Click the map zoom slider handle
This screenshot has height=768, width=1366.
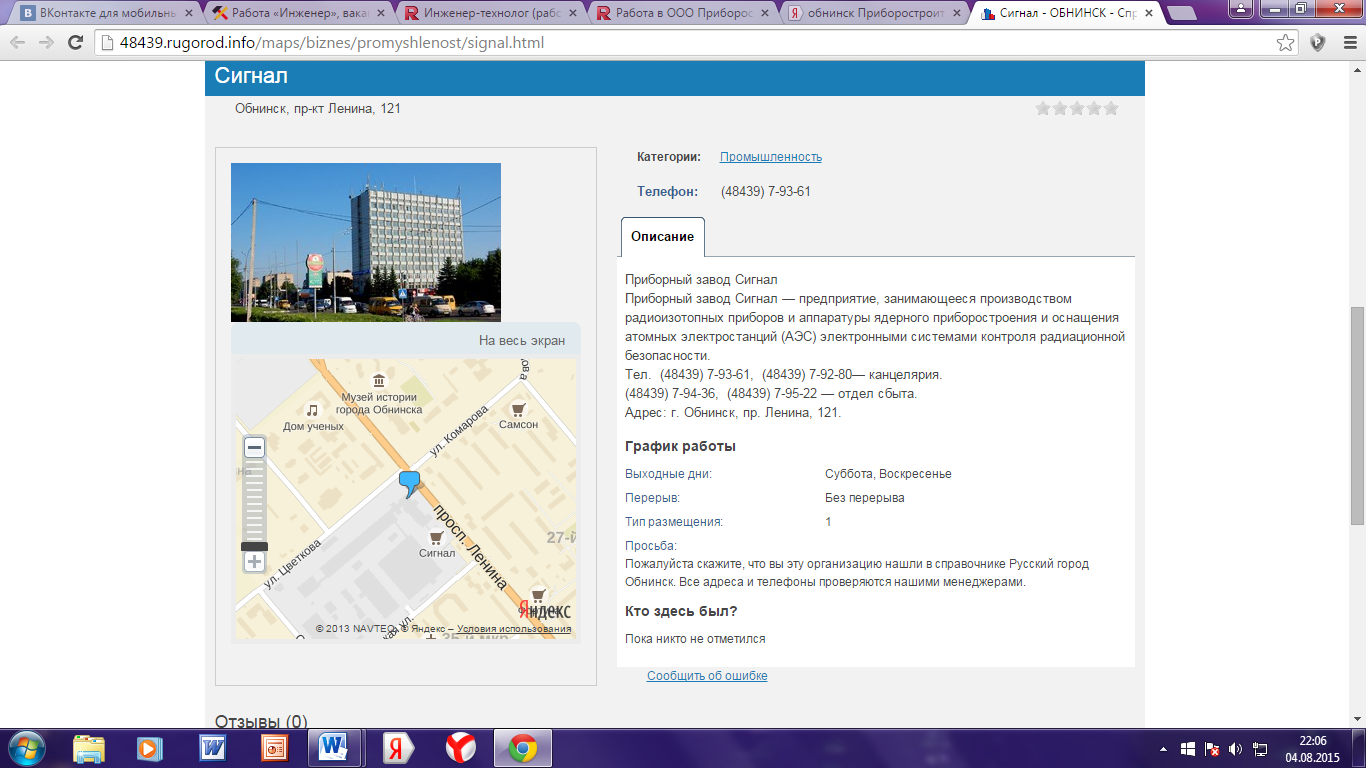point(254,547)
